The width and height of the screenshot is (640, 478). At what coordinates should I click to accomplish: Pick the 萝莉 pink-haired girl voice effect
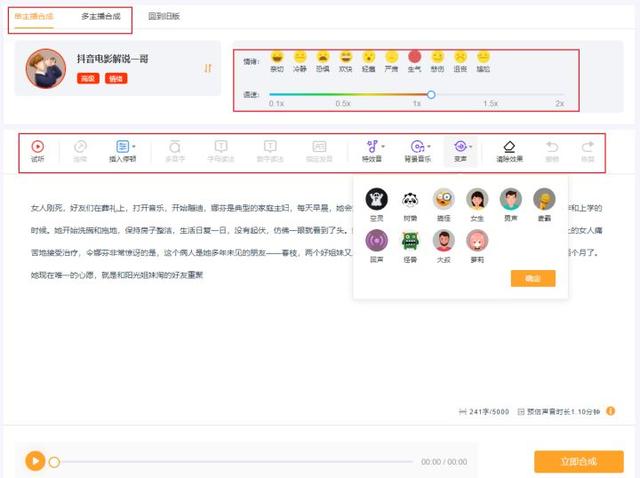[x=477, y=240]
